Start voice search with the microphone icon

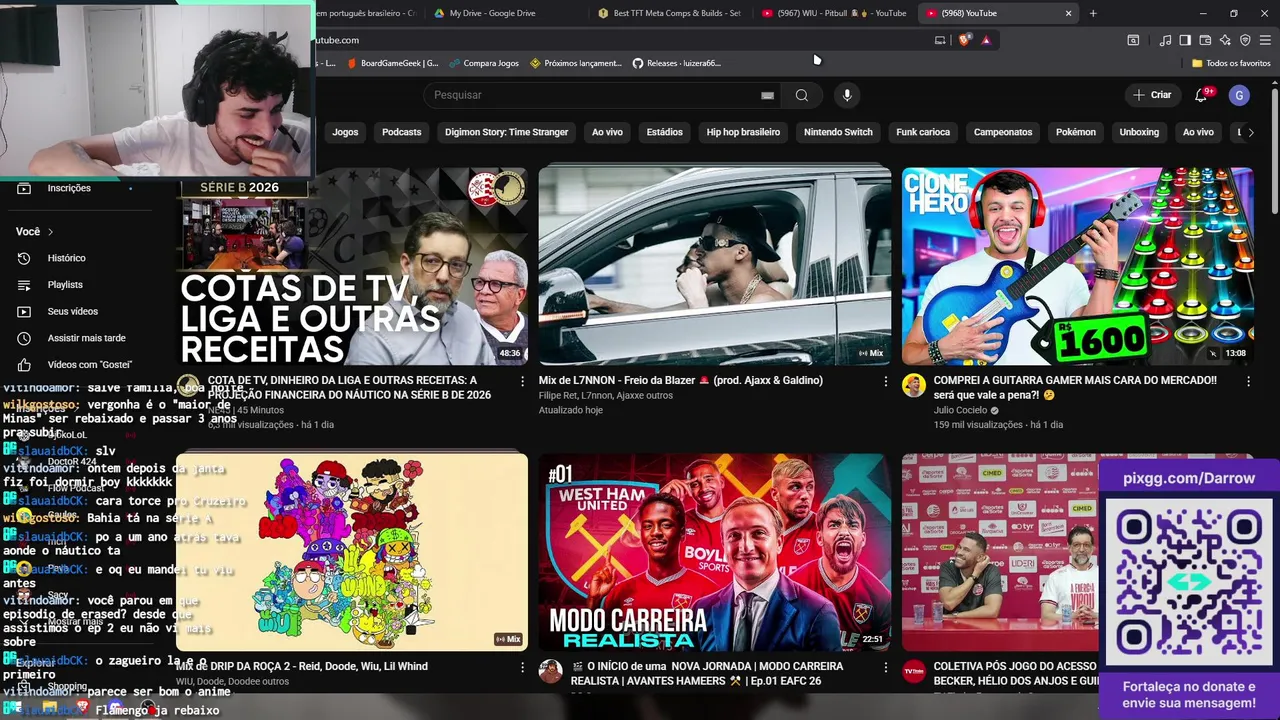click(x=847, y=95)
